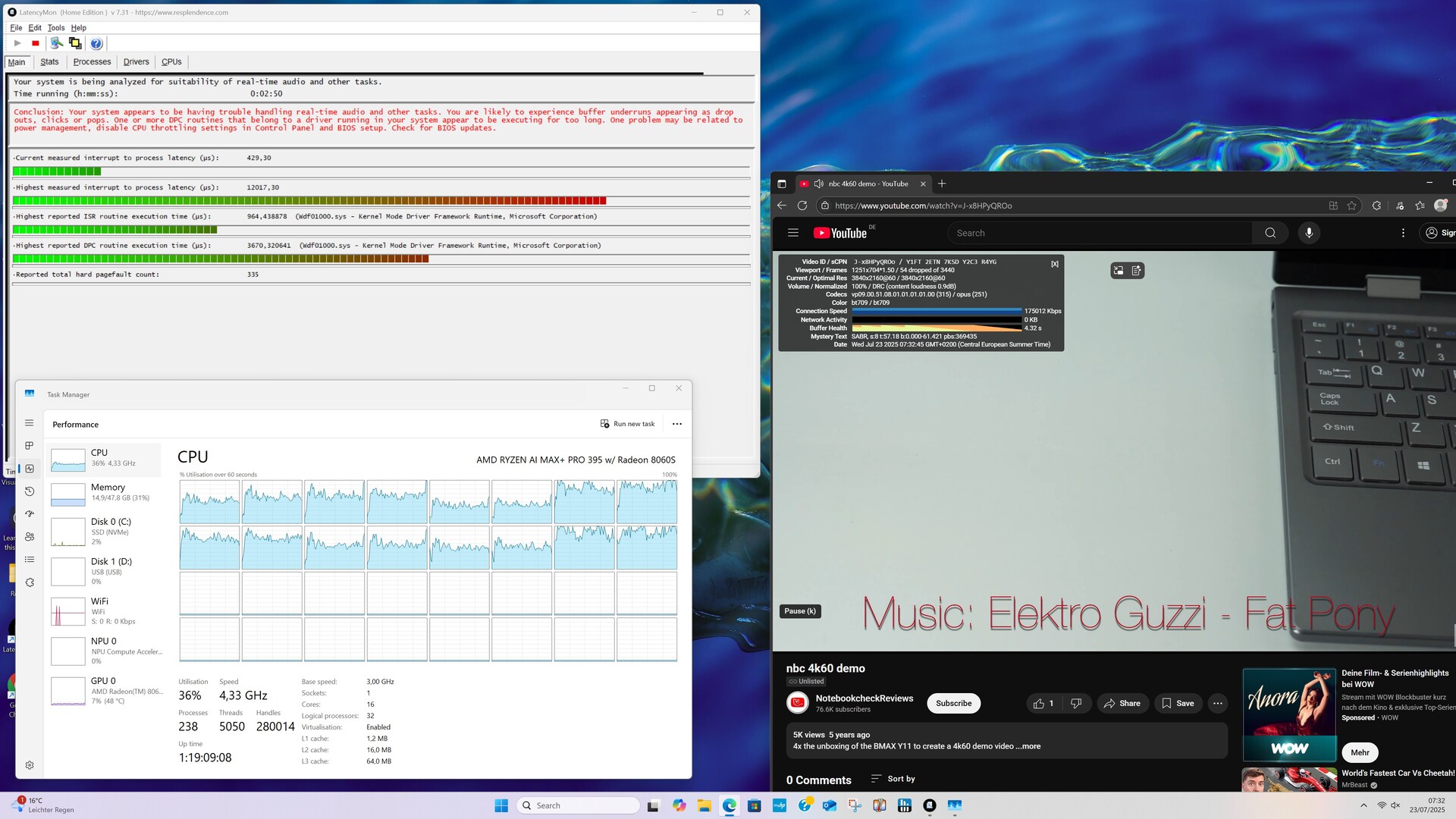The image size is (1456, 819).
Task: Click Run new task in Task Manager
Action: coord(627,424)
